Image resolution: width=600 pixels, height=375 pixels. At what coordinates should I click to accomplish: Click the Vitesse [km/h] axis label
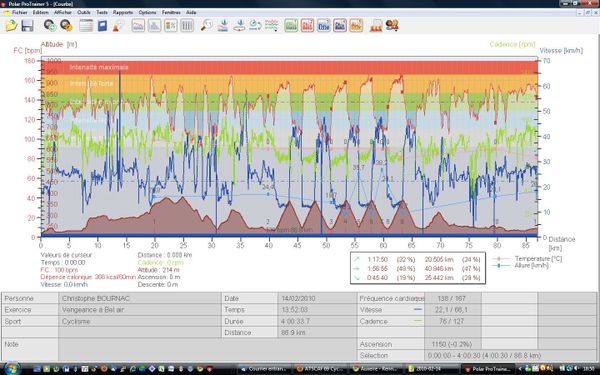561,51
